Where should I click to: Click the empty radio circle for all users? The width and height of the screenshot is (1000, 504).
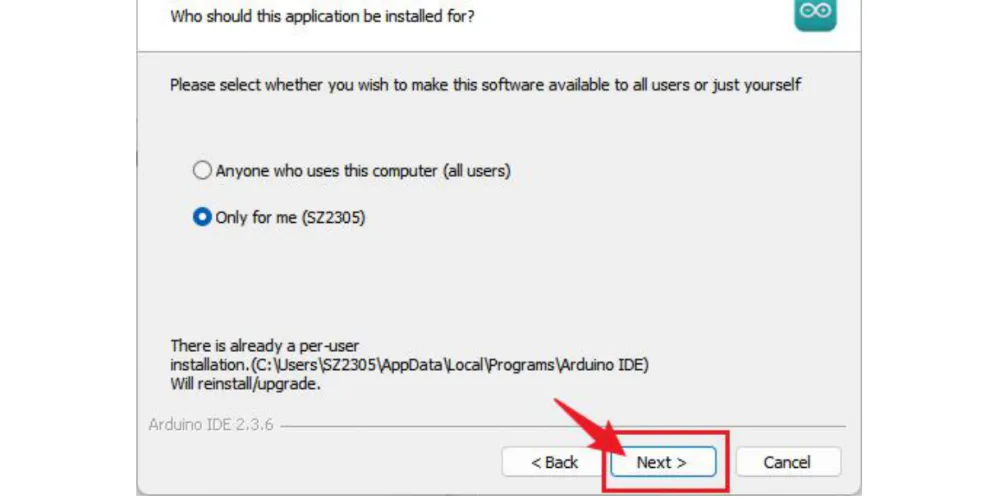tap(202, 170)
